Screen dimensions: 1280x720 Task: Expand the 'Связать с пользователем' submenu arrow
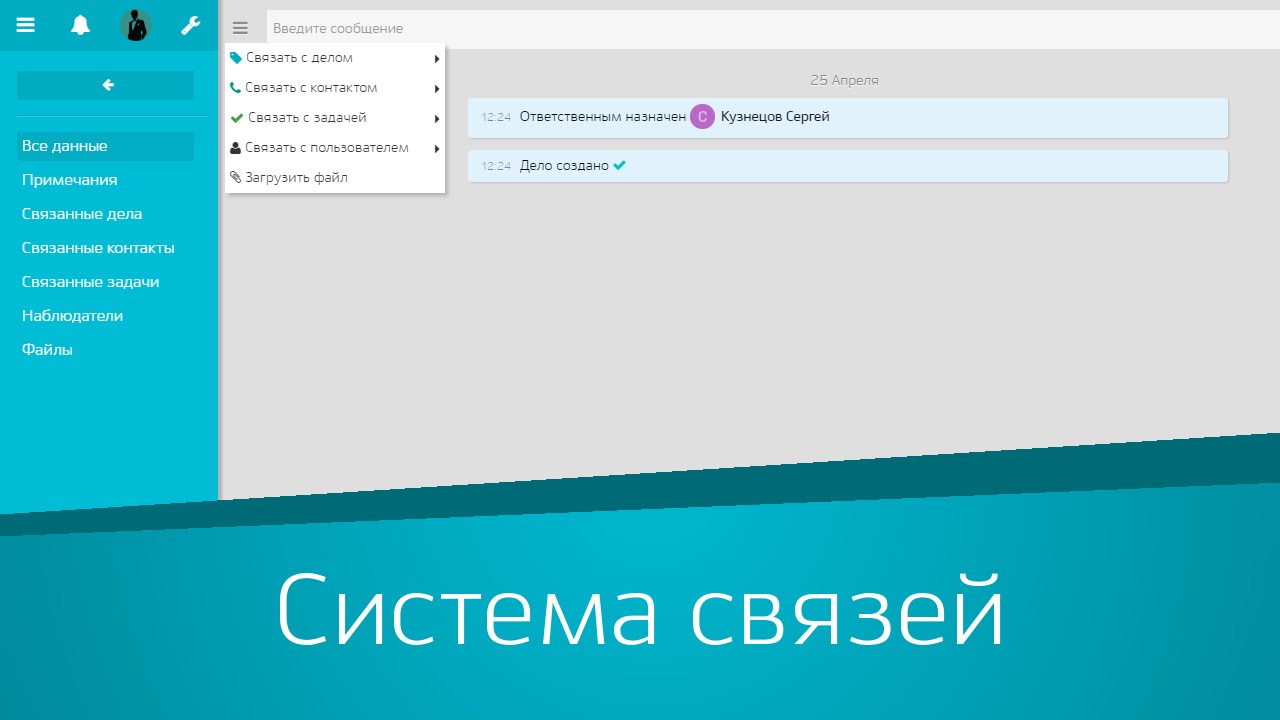(436, 147)
